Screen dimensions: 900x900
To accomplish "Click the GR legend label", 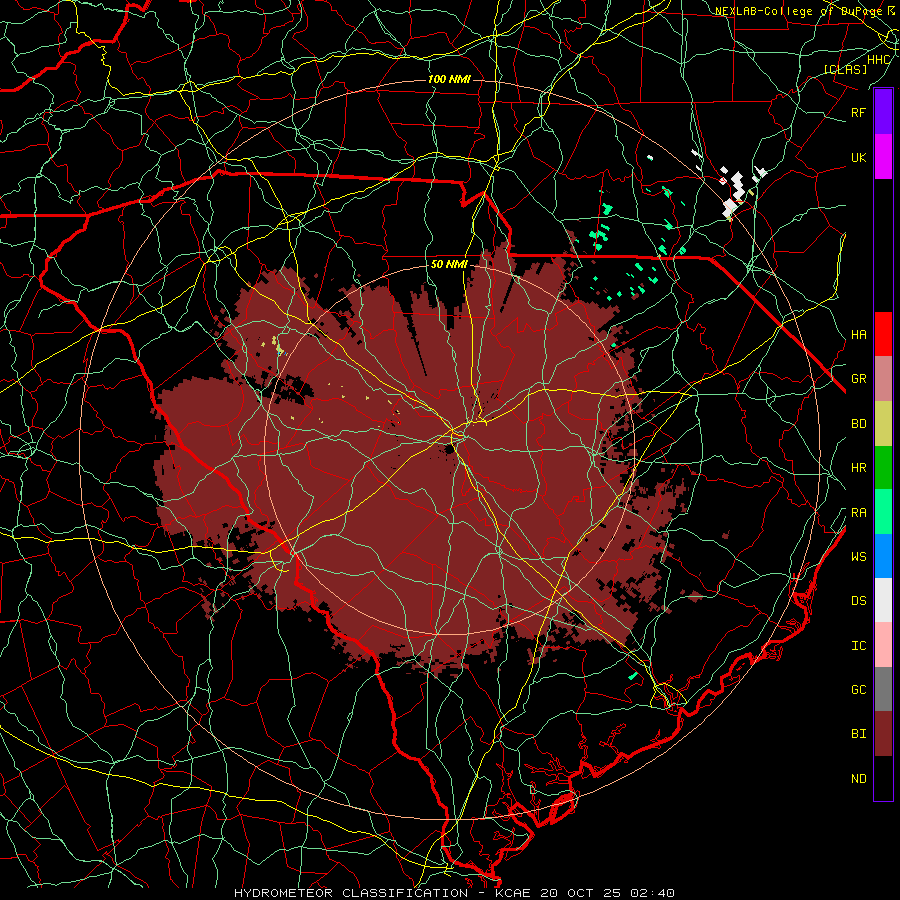I will coord(858,379).
